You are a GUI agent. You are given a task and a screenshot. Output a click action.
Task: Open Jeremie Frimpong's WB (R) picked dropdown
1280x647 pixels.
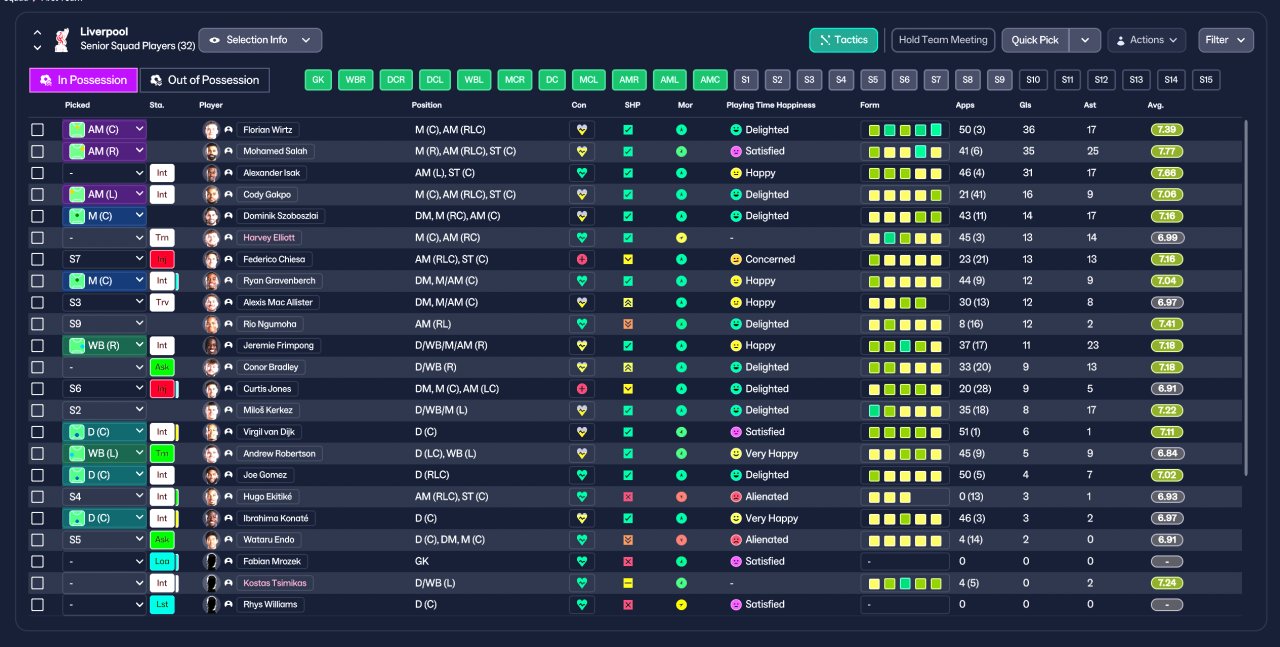[105, 346]
